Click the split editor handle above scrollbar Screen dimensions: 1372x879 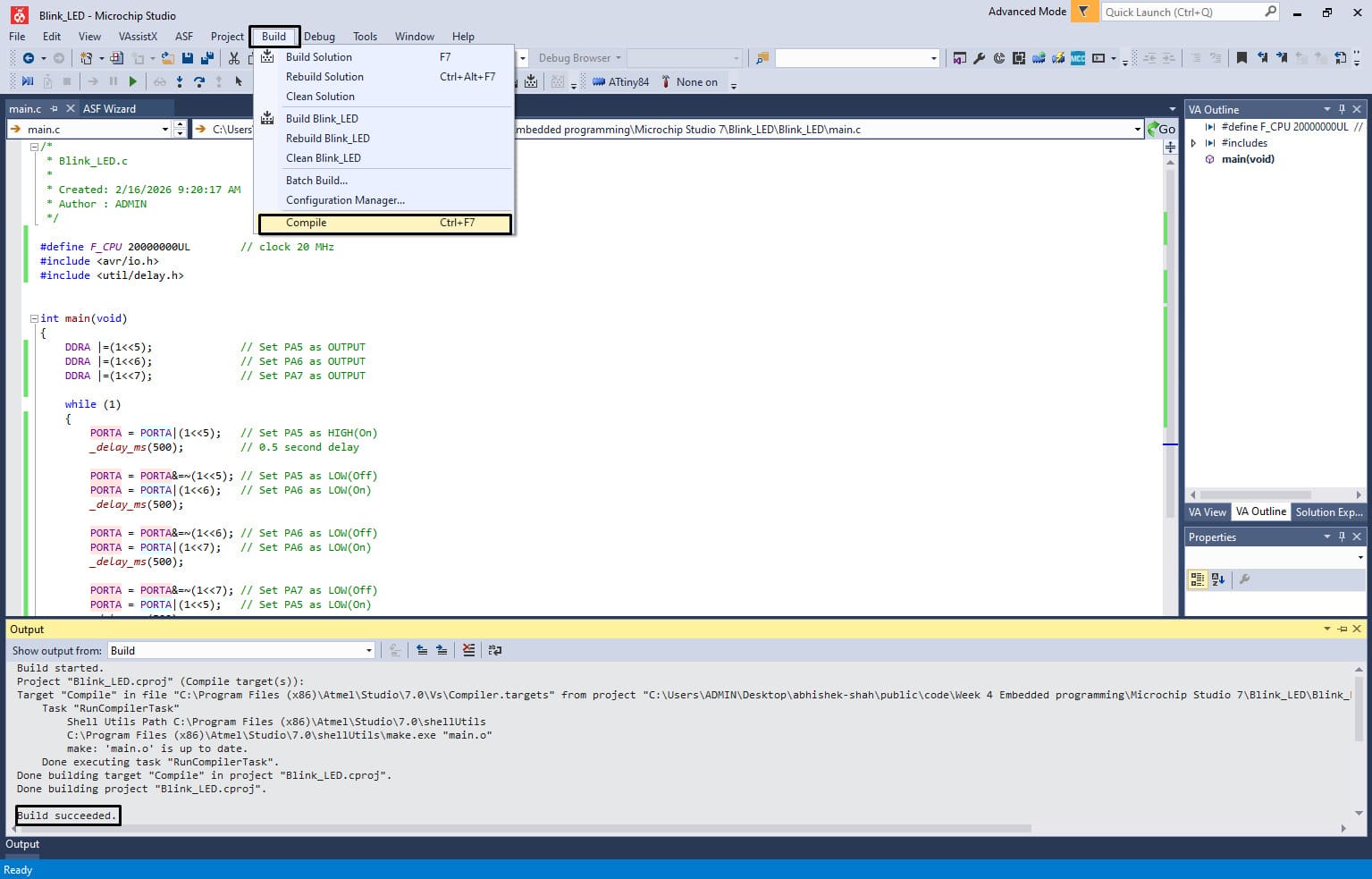[x=1170, y=147]
